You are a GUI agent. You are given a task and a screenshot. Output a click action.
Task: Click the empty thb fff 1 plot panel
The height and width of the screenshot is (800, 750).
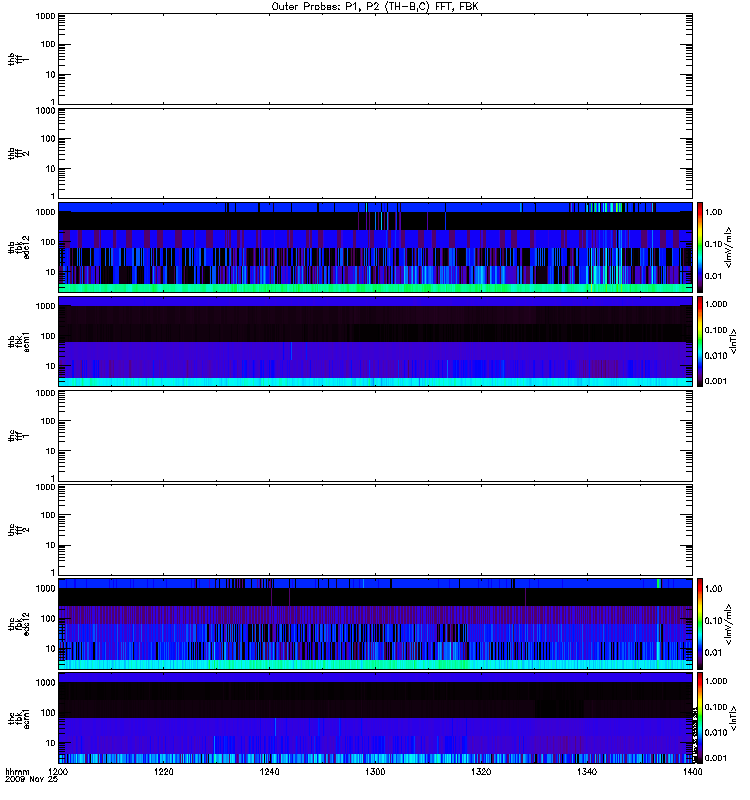click(375, 59)
